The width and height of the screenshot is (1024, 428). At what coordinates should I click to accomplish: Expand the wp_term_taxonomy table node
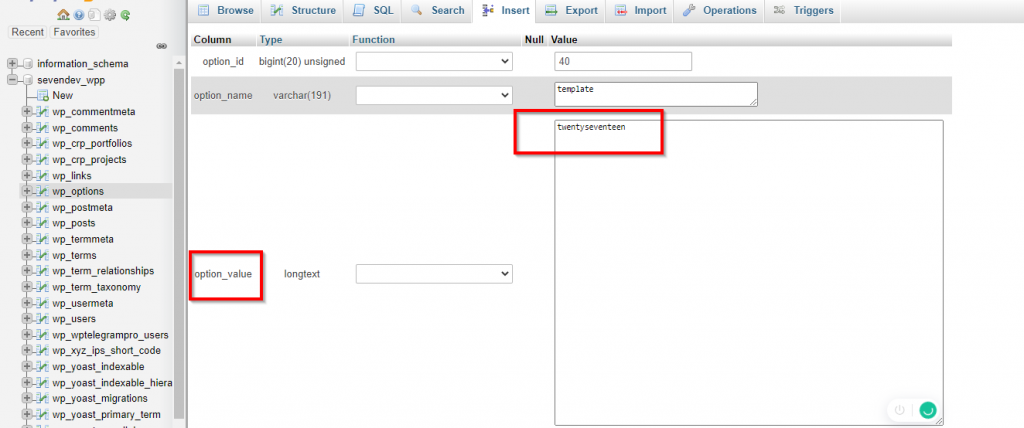[27, 288]
